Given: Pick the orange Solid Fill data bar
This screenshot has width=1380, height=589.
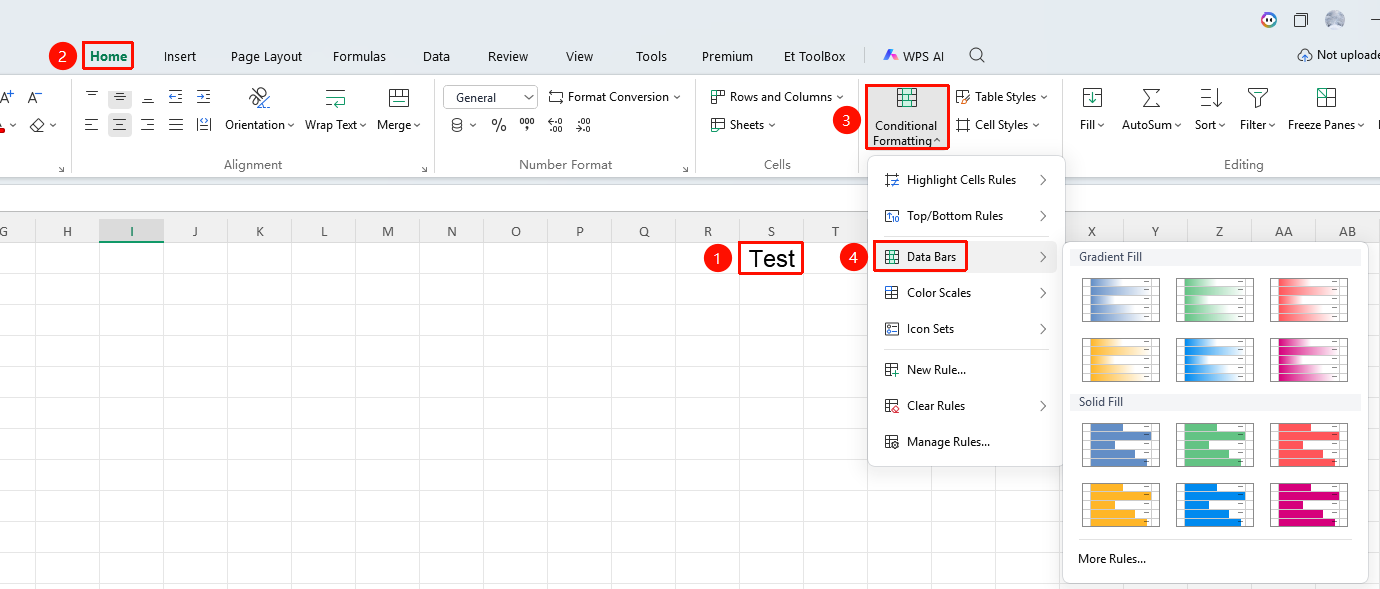Looking at the screenshot, I should click(1121, 505).
